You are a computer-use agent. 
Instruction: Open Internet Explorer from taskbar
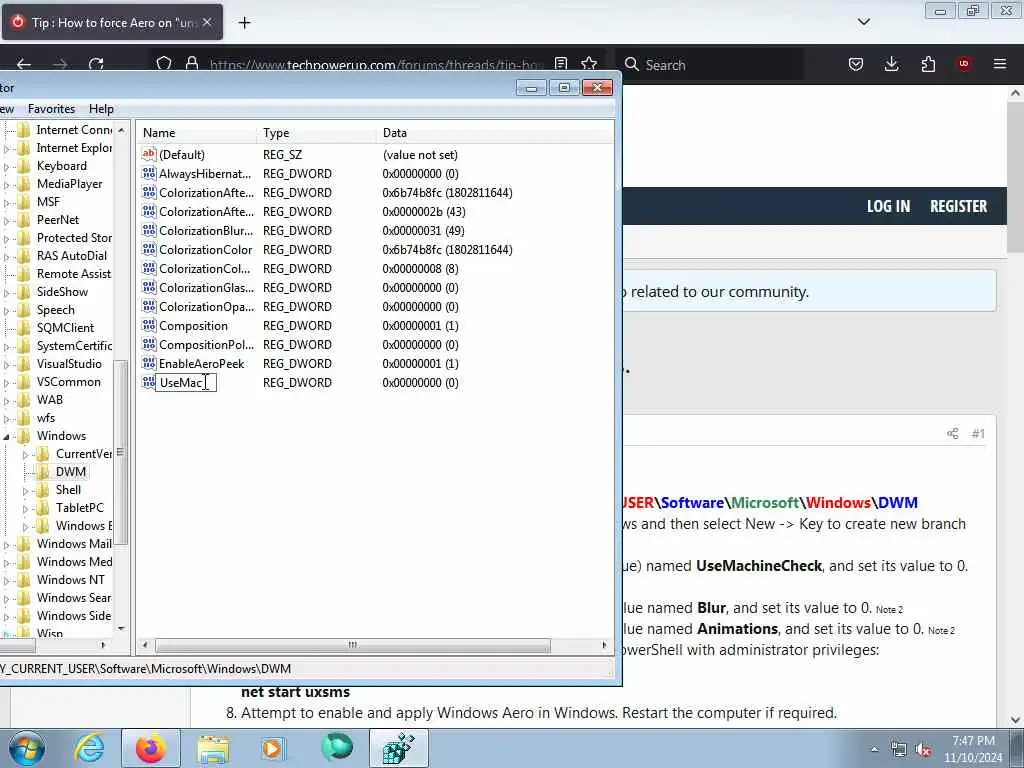coord(89,748)
